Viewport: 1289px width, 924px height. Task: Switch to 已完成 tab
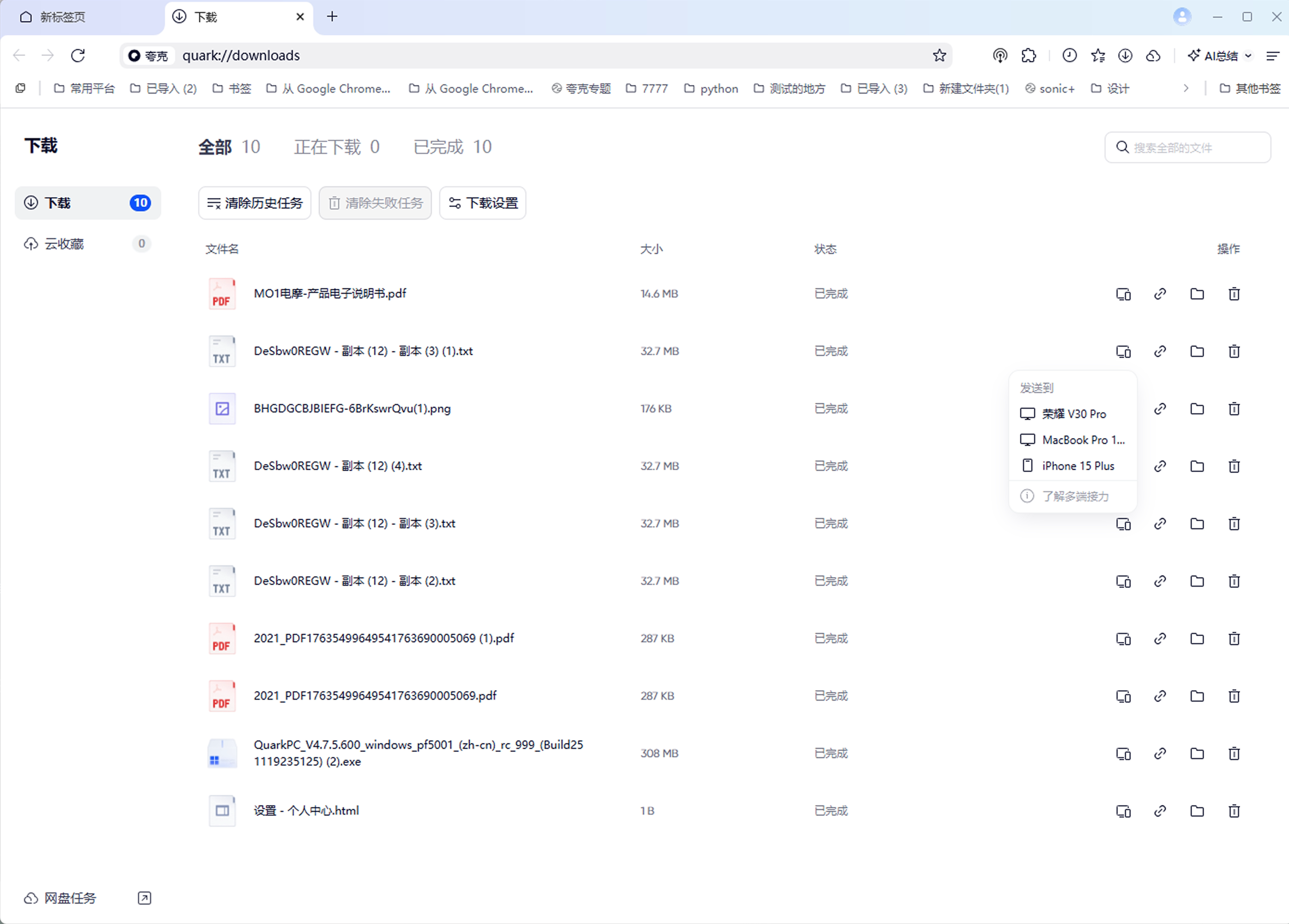(452, 146)
